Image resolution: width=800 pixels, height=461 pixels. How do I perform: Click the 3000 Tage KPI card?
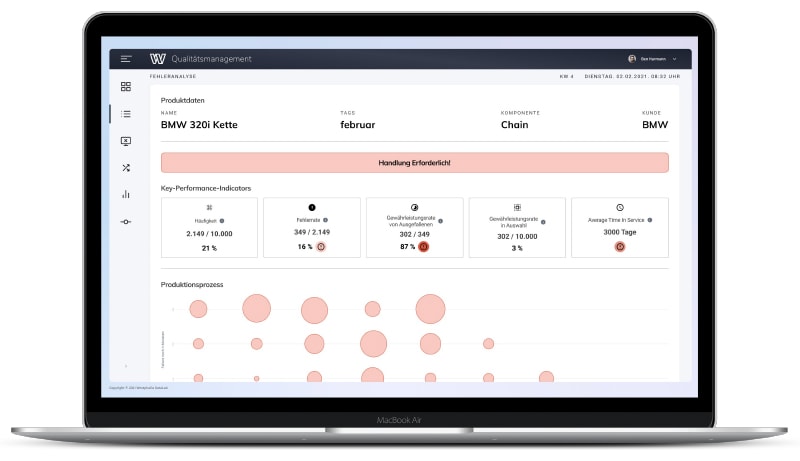coord(620,227)
